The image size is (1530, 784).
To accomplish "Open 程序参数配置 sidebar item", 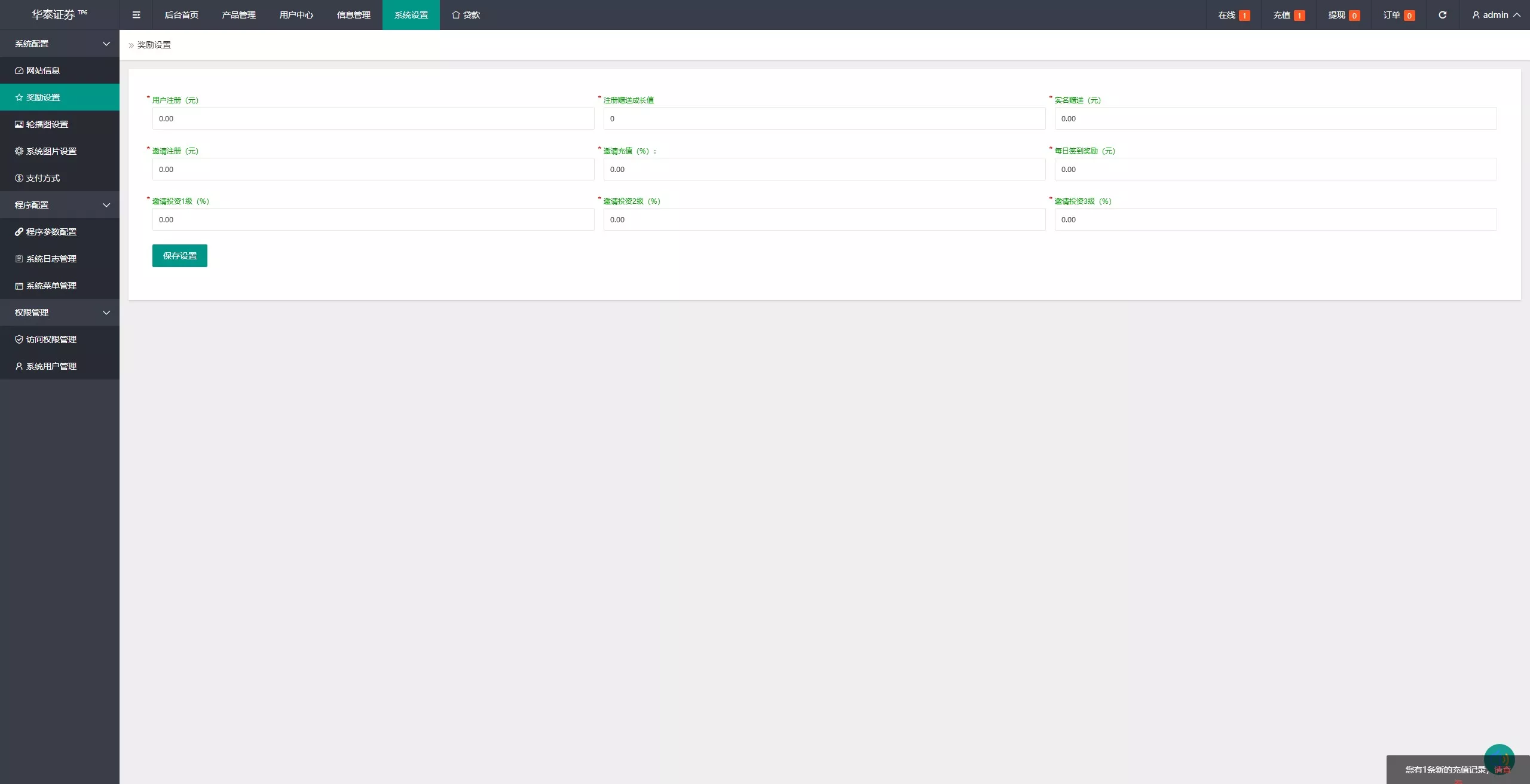I will [60, 232].
